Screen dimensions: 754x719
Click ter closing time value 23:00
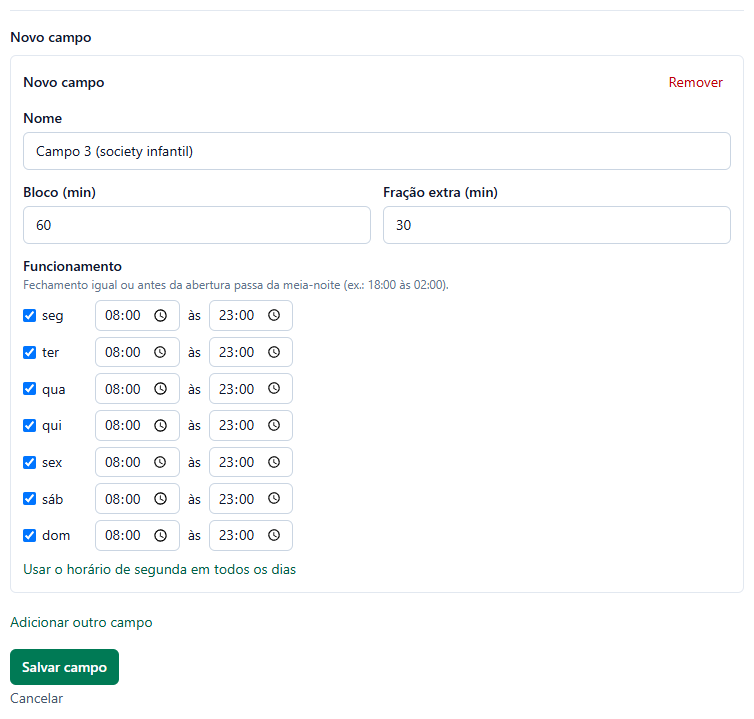(236, 353)
